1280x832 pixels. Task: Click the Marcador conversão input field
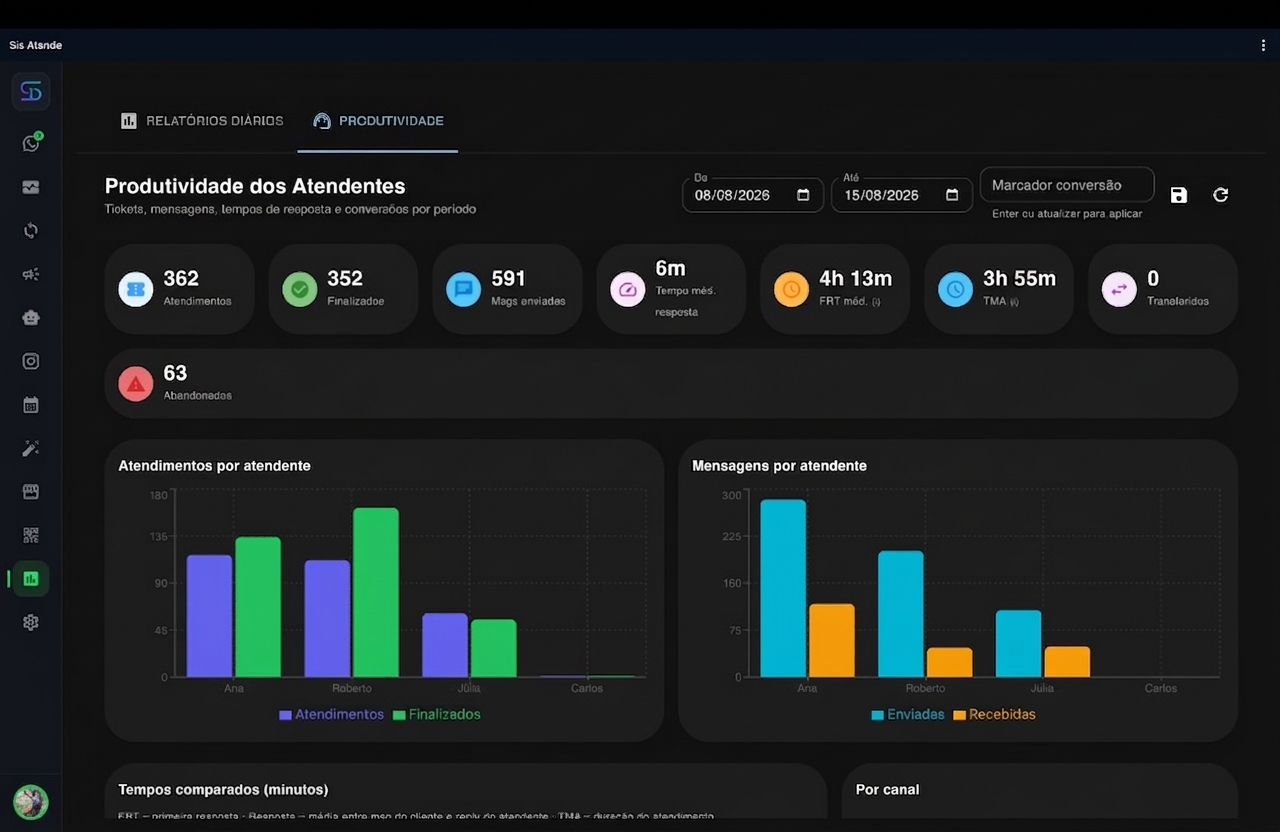click(x=1067, y=185)
